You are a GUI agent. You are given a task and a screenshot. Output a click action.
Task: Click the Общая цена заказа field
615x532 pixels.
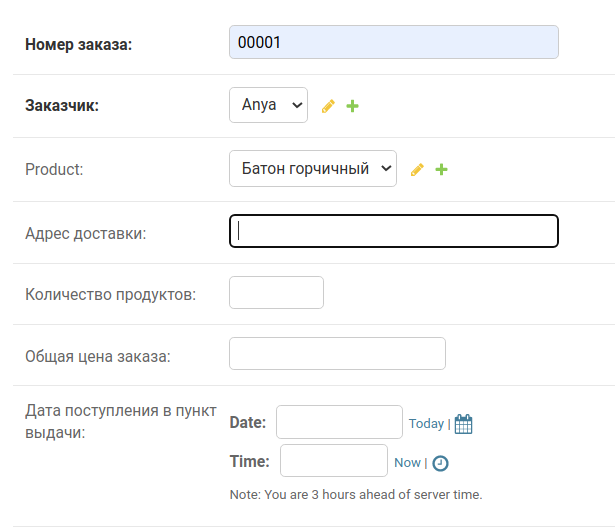(337, 353)
